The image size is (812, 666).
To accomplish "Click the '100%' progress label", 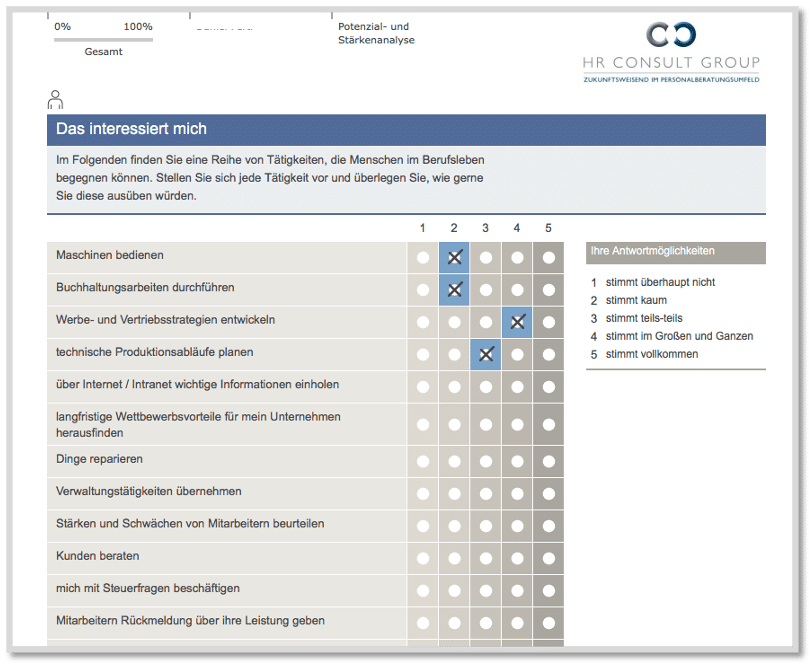I will pos(138,26).
